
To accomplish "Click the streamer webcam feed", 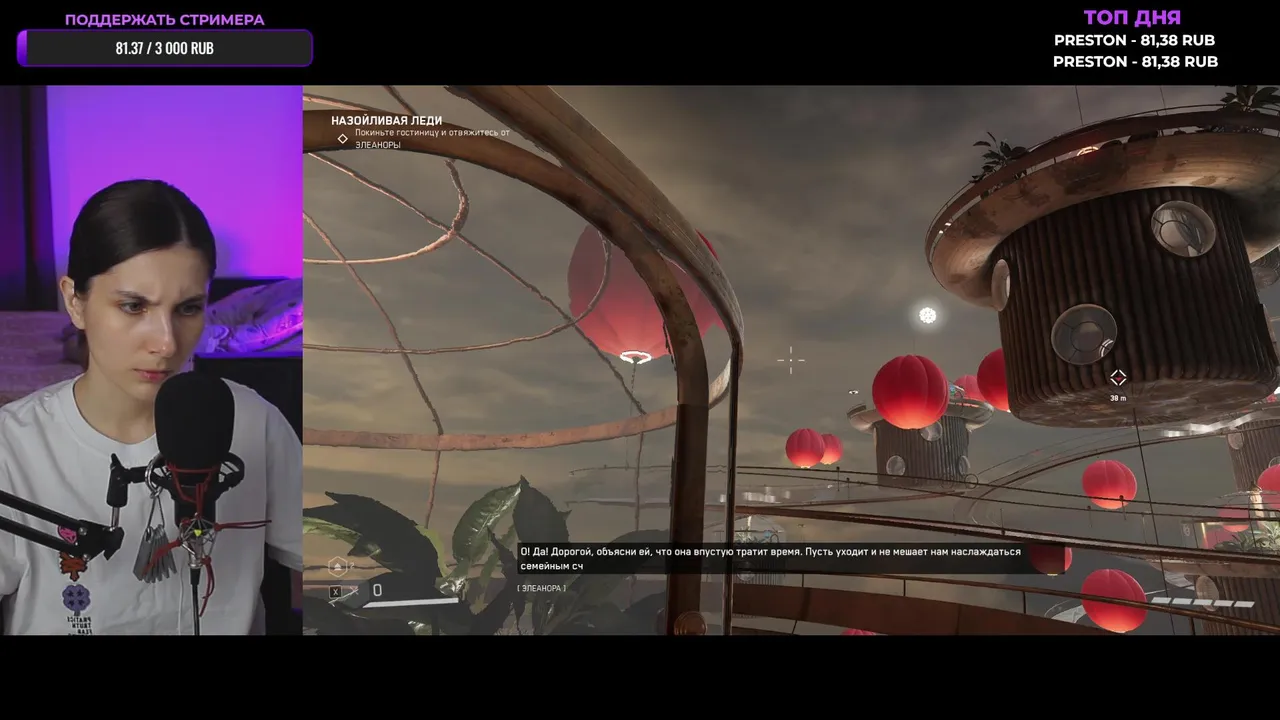I will [151, 360].
